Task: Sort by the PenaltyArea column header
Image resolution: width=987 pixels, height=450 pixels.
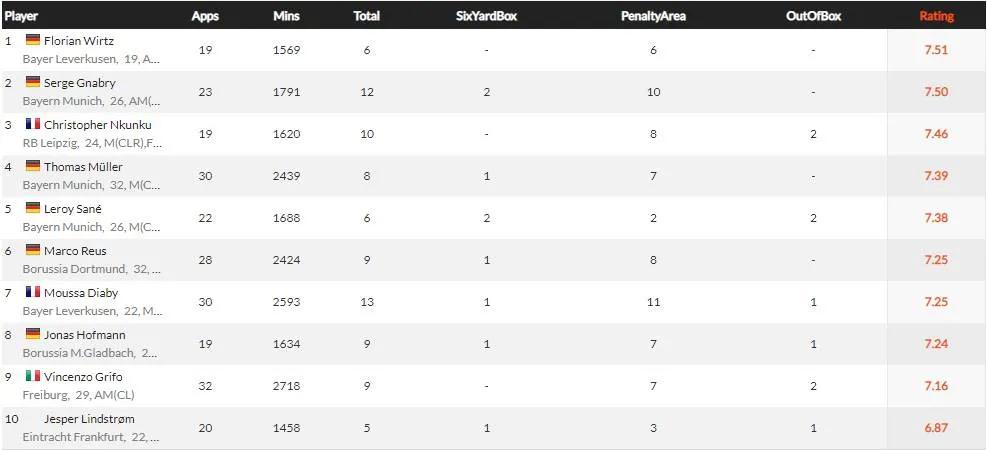Action: [653, 16]
